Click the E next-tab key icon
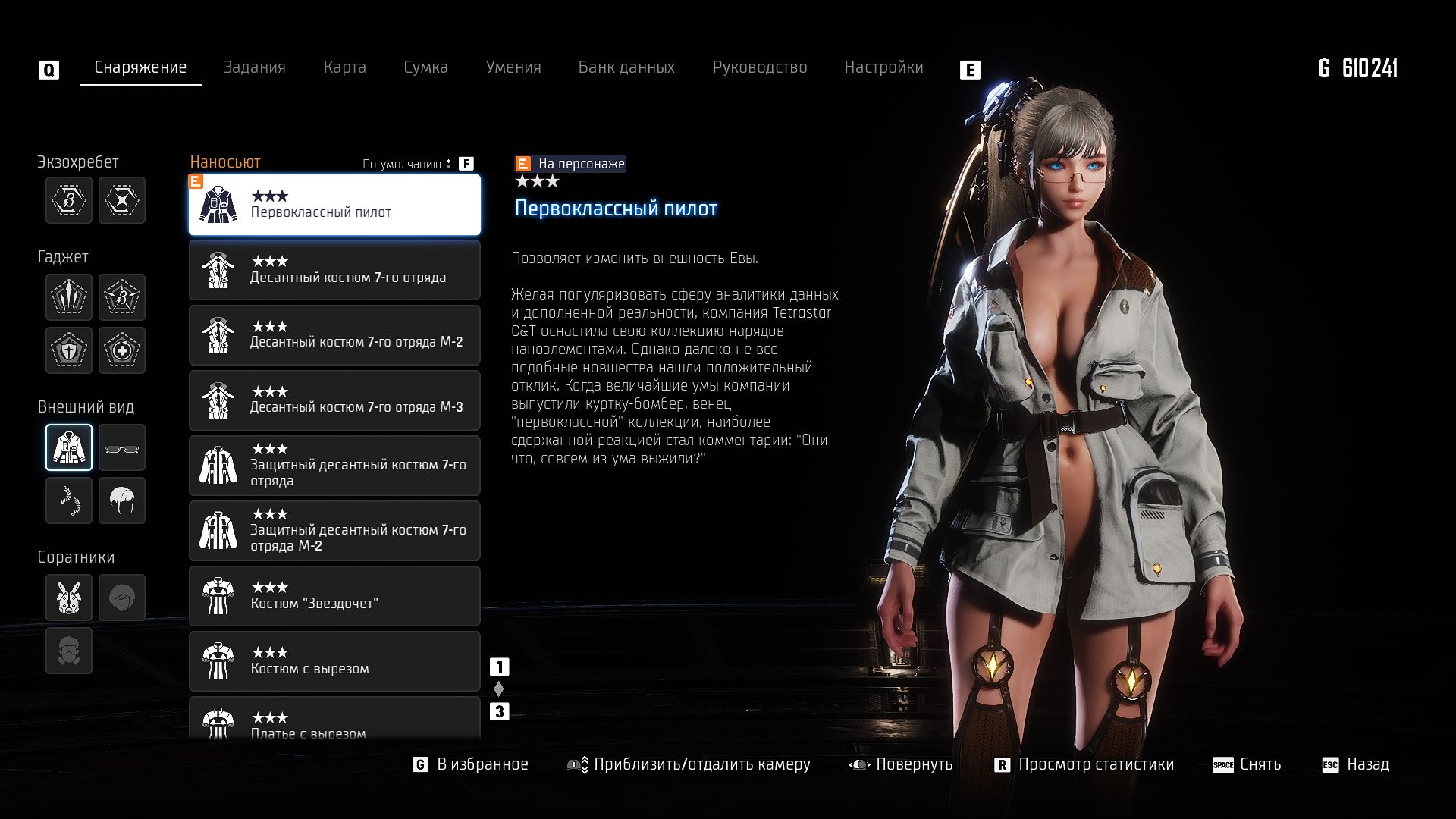Screen dimensions: 1456x819 970,71
